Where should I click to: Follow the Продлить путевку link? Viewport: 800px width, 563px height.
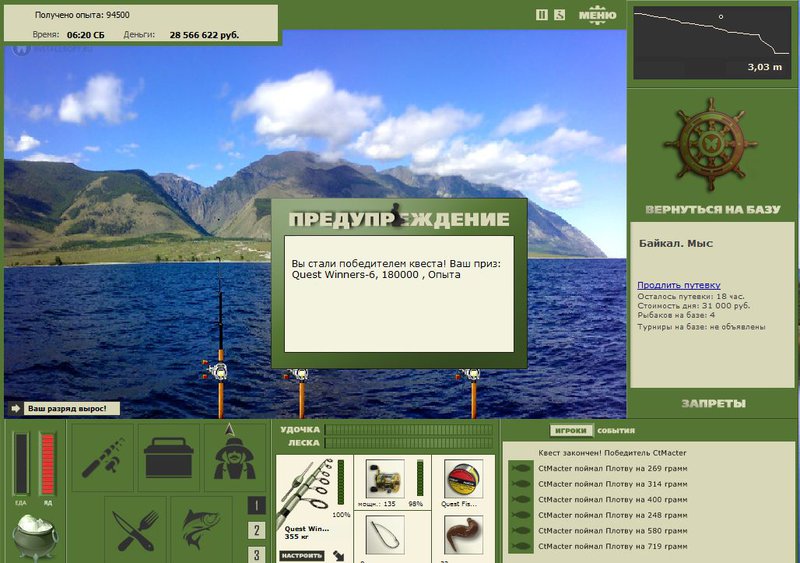(x=679, y=285)
